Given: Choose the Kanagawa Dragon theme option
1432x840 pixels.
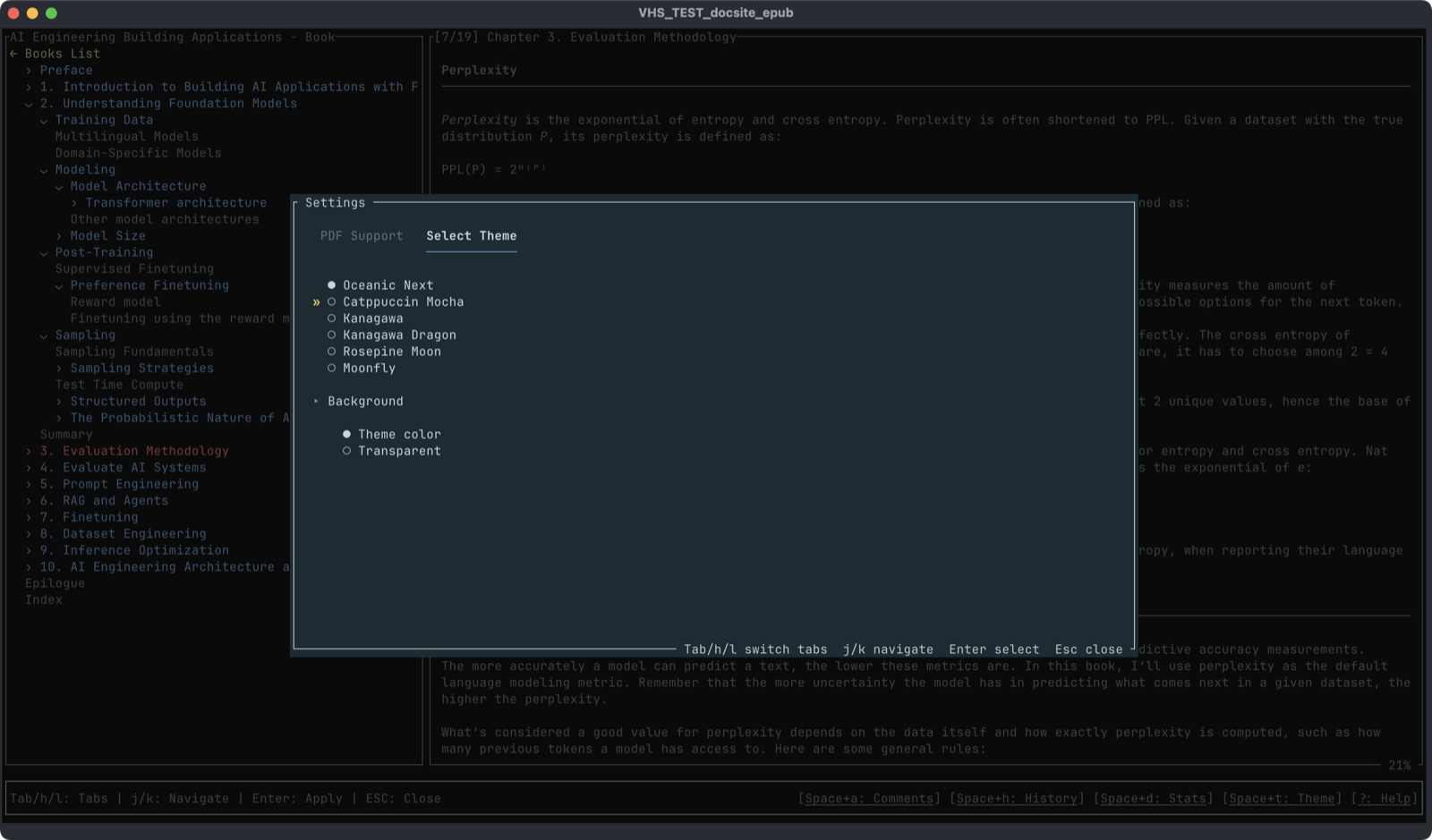Looking at the screenshot, I should [331, 335].
